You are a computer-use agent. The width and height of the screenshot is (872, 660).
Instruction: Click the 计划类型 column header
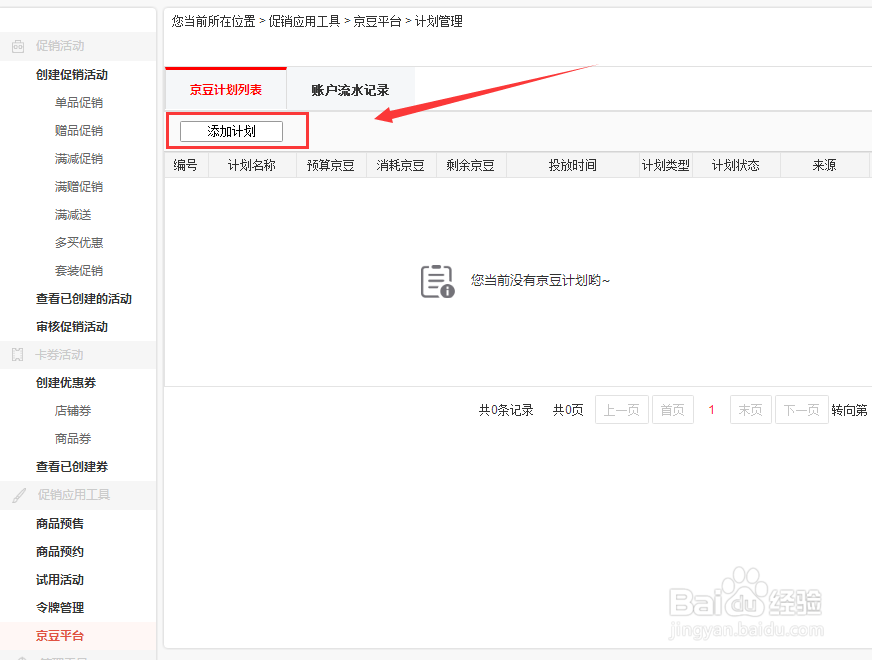pos(666,165)
